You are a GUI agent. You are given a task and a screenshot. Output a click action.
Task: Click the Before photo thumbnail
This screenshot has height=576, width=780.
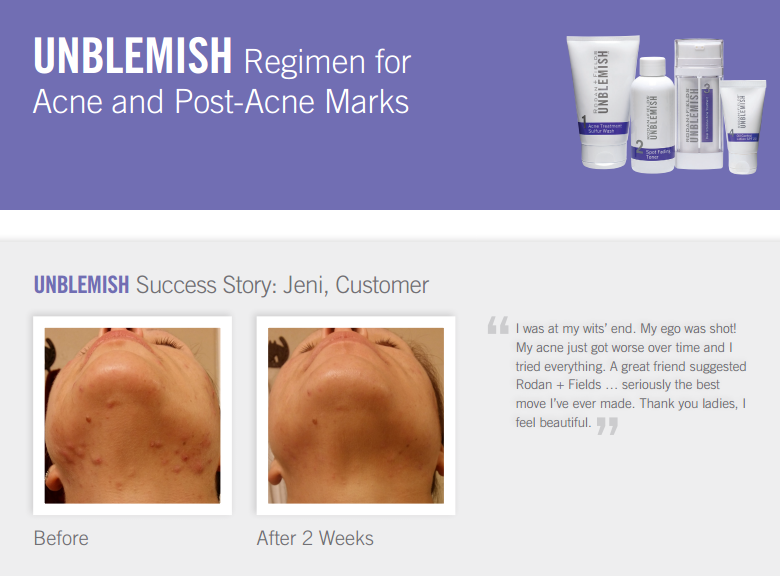click(x=132, y=415)
